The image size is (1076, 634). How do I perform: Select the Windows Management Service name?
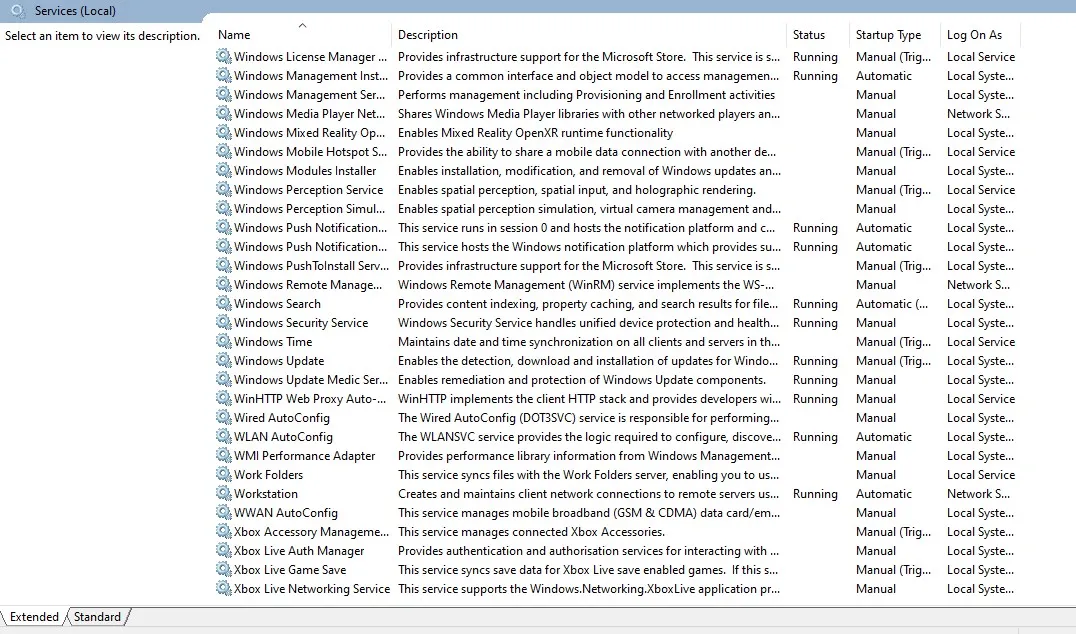[x=309, y=95]
